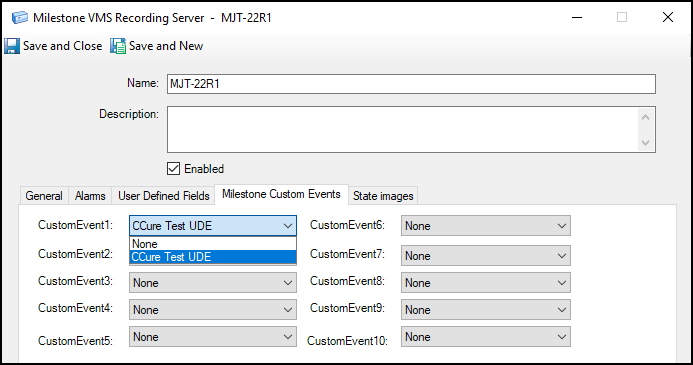Choose CCure Test UDE list option

tap(213, 257)
